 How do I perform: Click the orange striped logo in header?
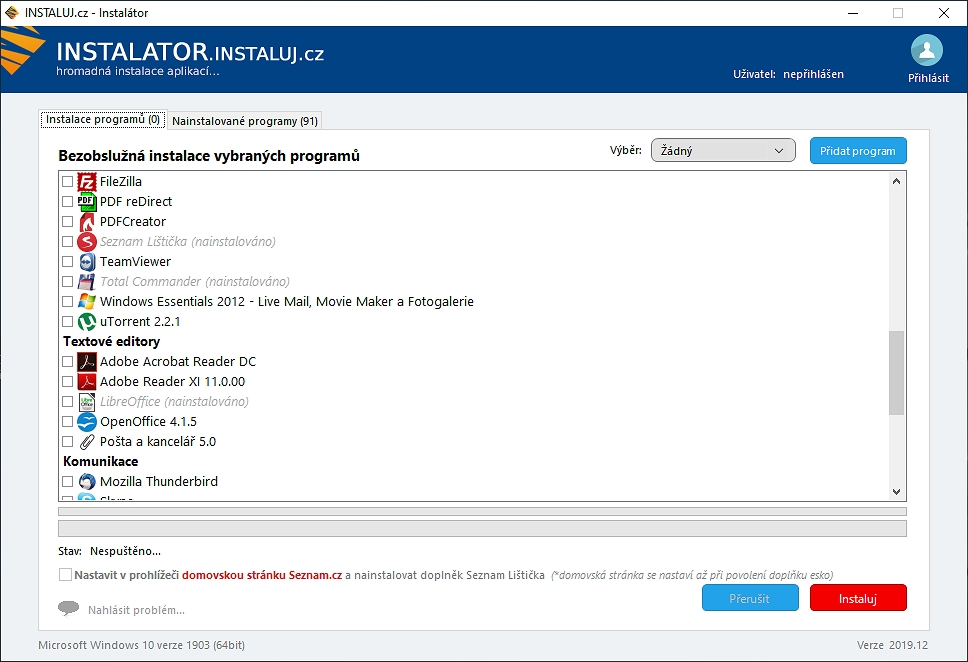click(x=23, y=52)
